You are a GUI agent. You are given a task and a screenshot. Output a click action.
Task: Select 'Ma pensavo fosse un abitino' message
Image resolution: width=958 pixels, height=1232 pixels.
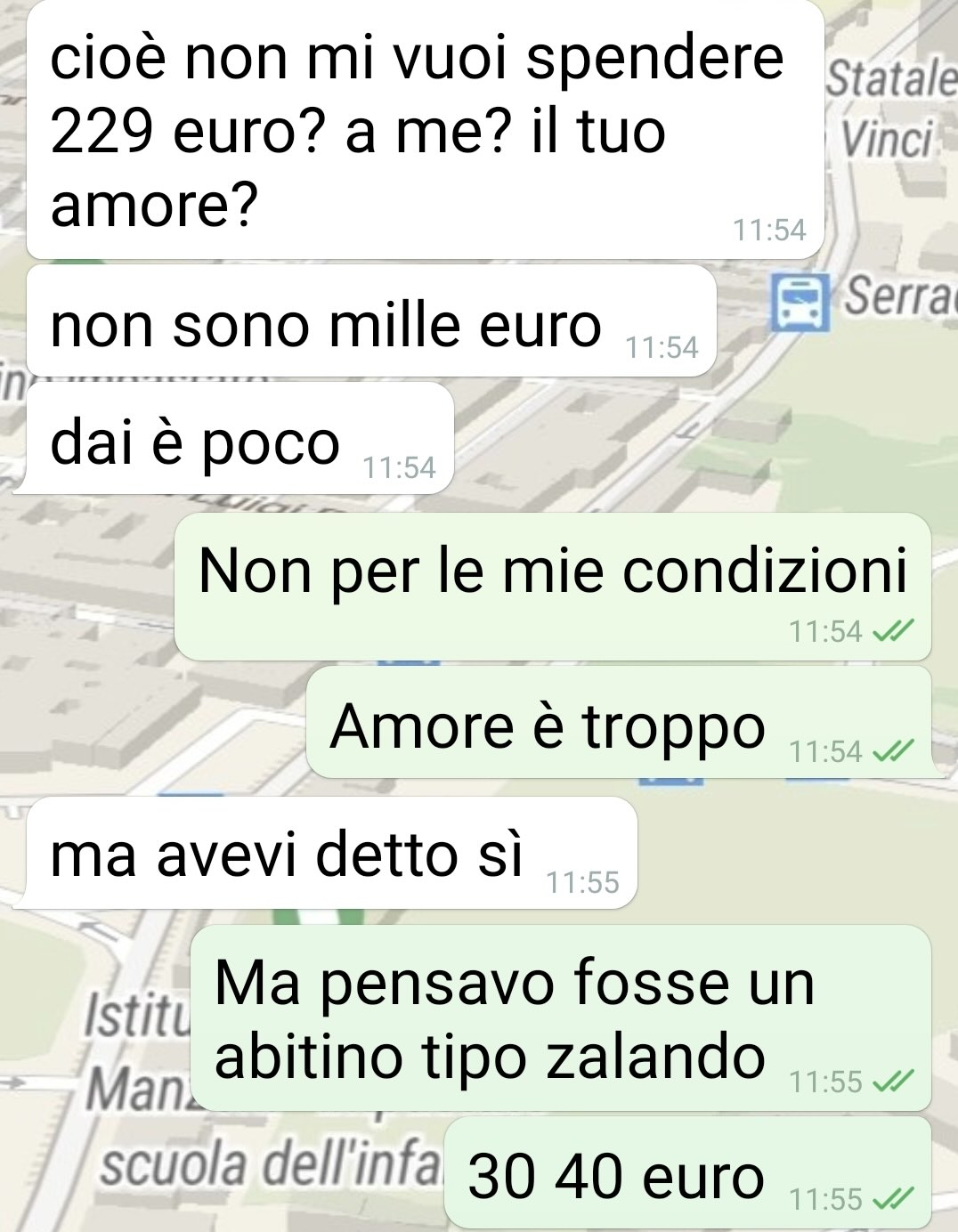click(562, 1017)
